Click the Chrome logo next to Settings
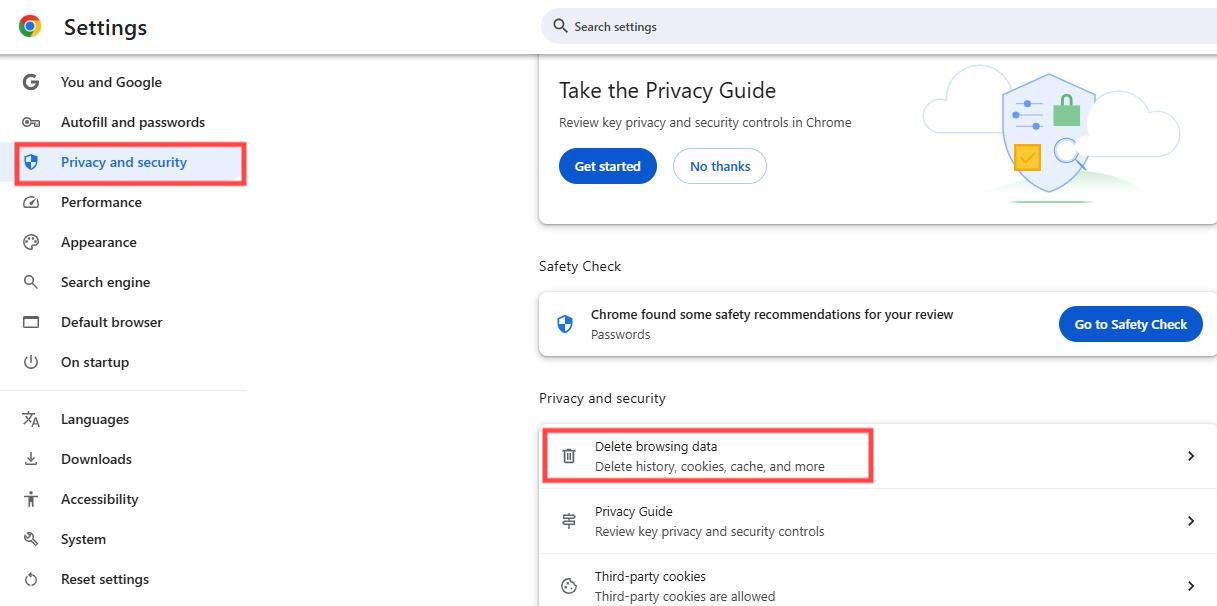The image size is (1217, 606). [x=29, y=26]
